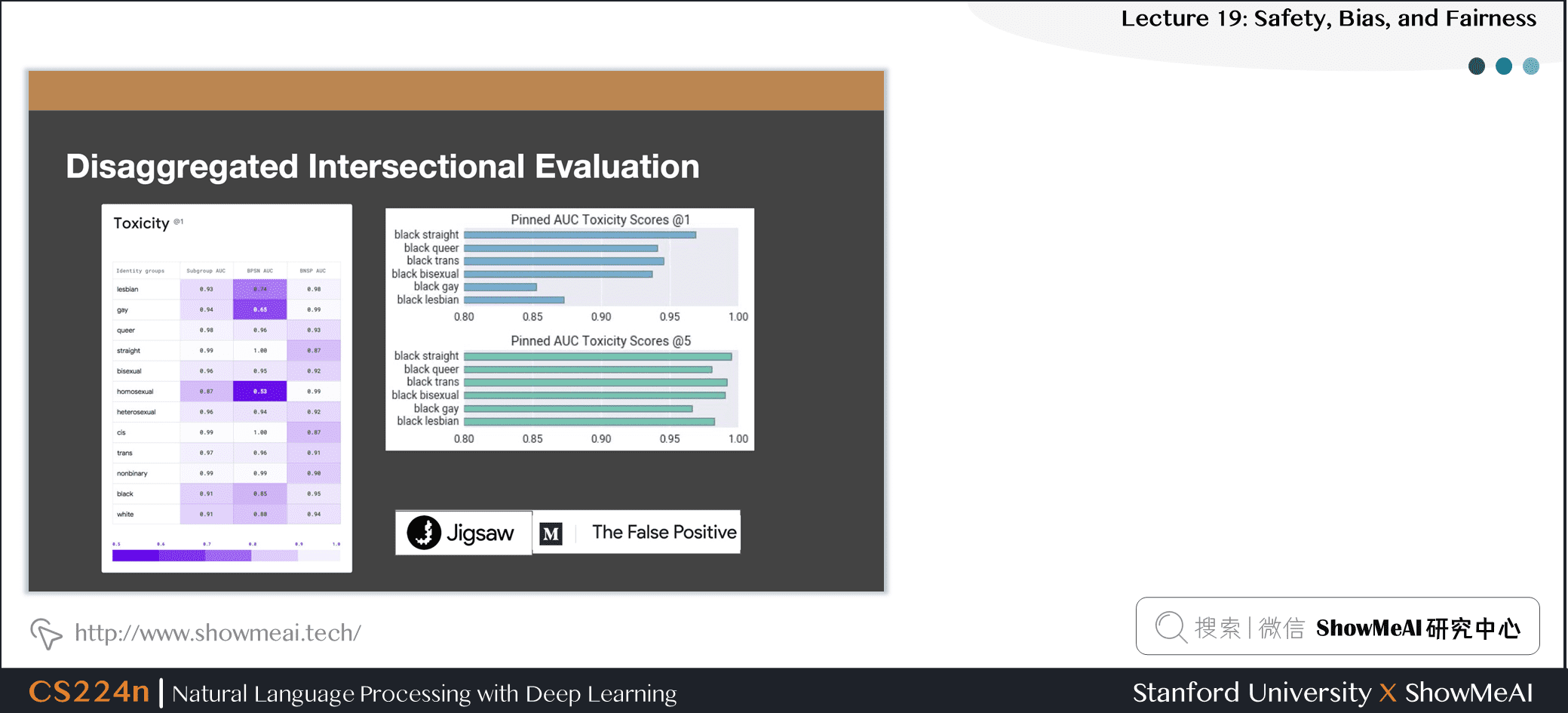Click the 'black trans' bar in the @5 chart
The image size is (1568, 713).
click(x=596, y=383)
